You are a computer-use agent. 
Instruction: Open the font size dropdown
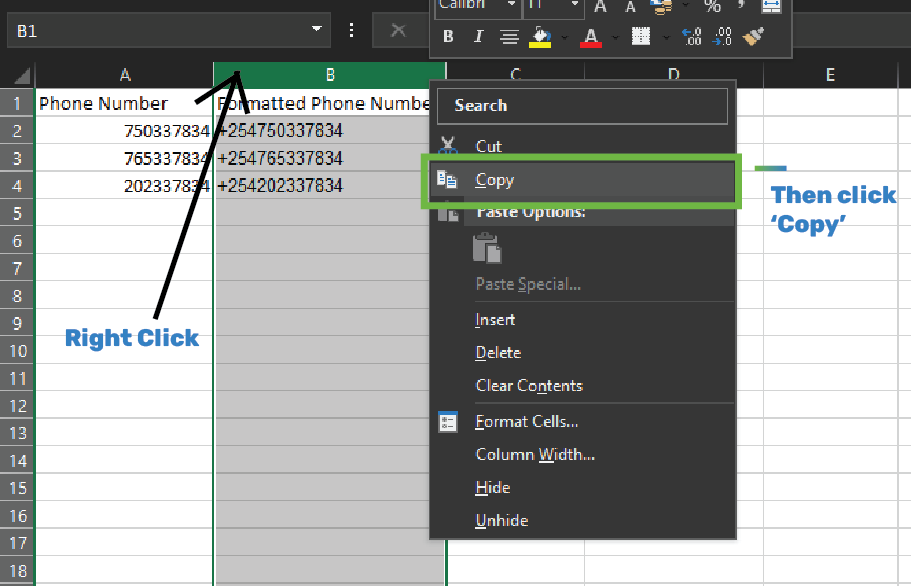coord(575,5)
